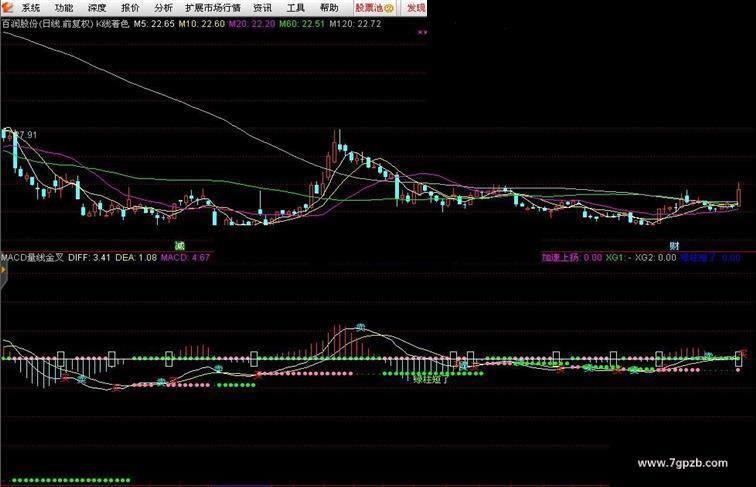This screenshot has width=756, height=487.
Task: Click the green 减 marker icon
Action: pos(180,245)
